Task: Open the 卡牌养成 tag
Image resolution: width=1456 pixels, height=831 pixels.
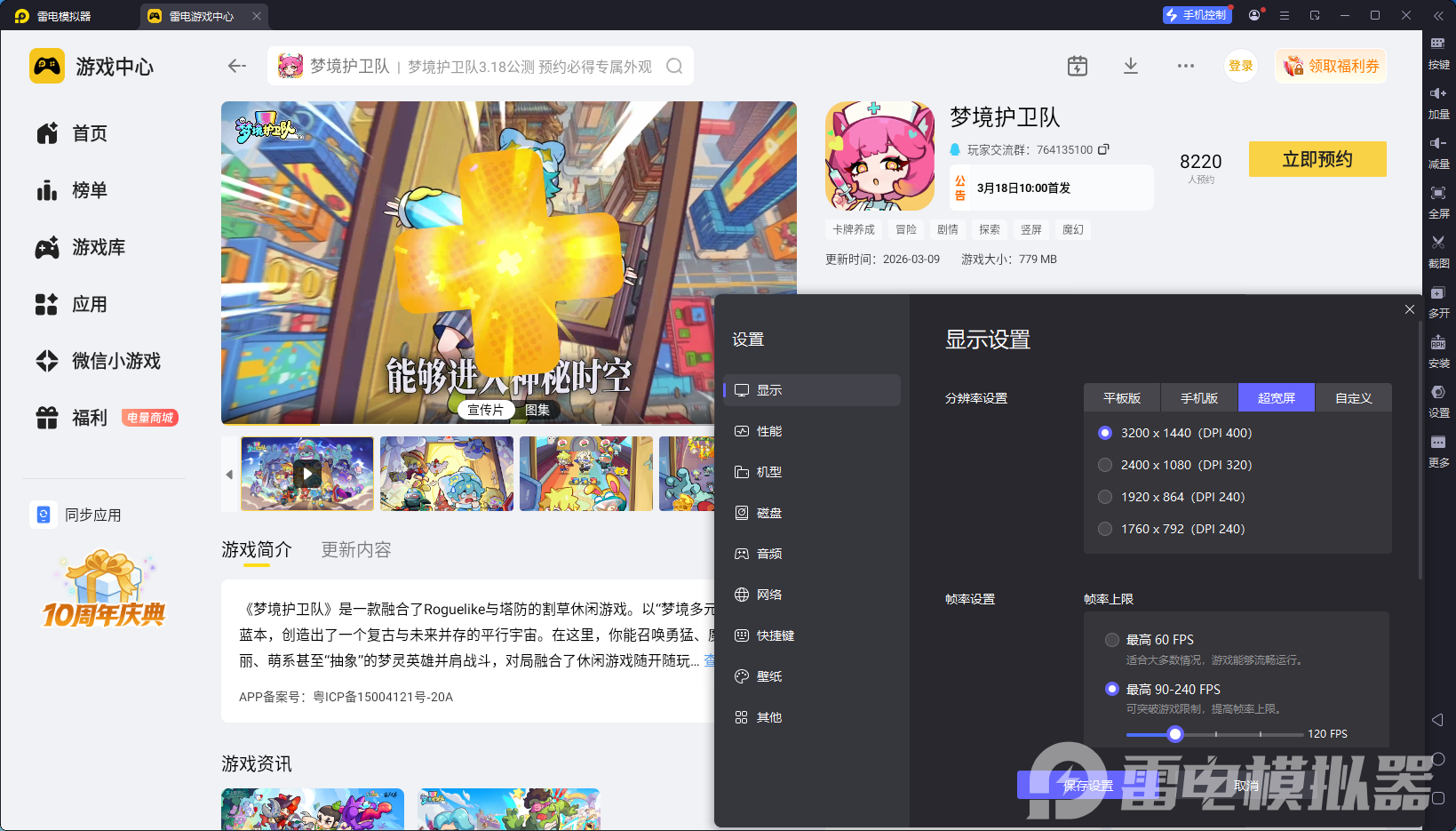Action: 854,229
